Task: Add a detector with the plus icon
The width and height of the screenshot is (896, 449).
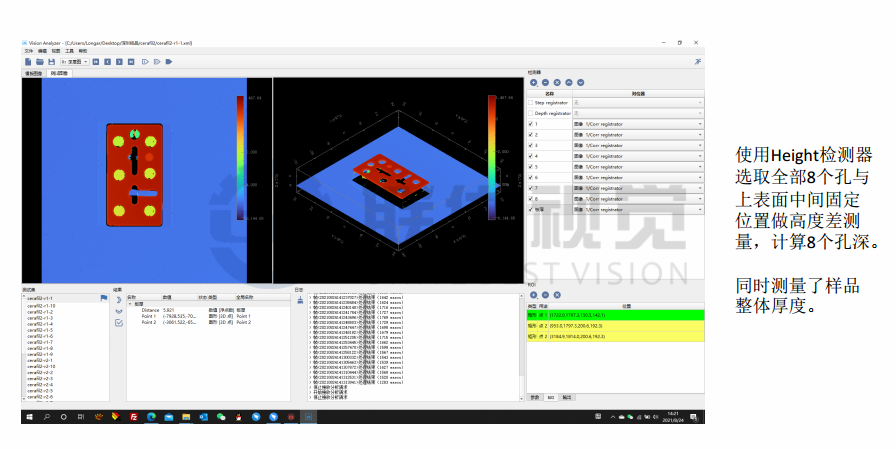Action: (x=534, y=82)
